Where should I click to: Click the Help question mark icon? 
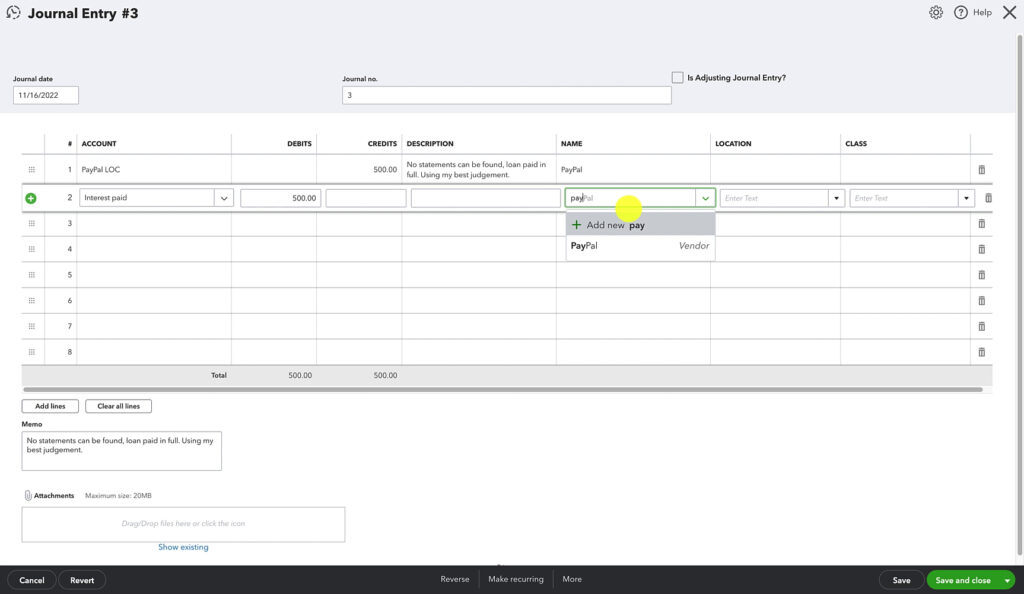(960, 12)
